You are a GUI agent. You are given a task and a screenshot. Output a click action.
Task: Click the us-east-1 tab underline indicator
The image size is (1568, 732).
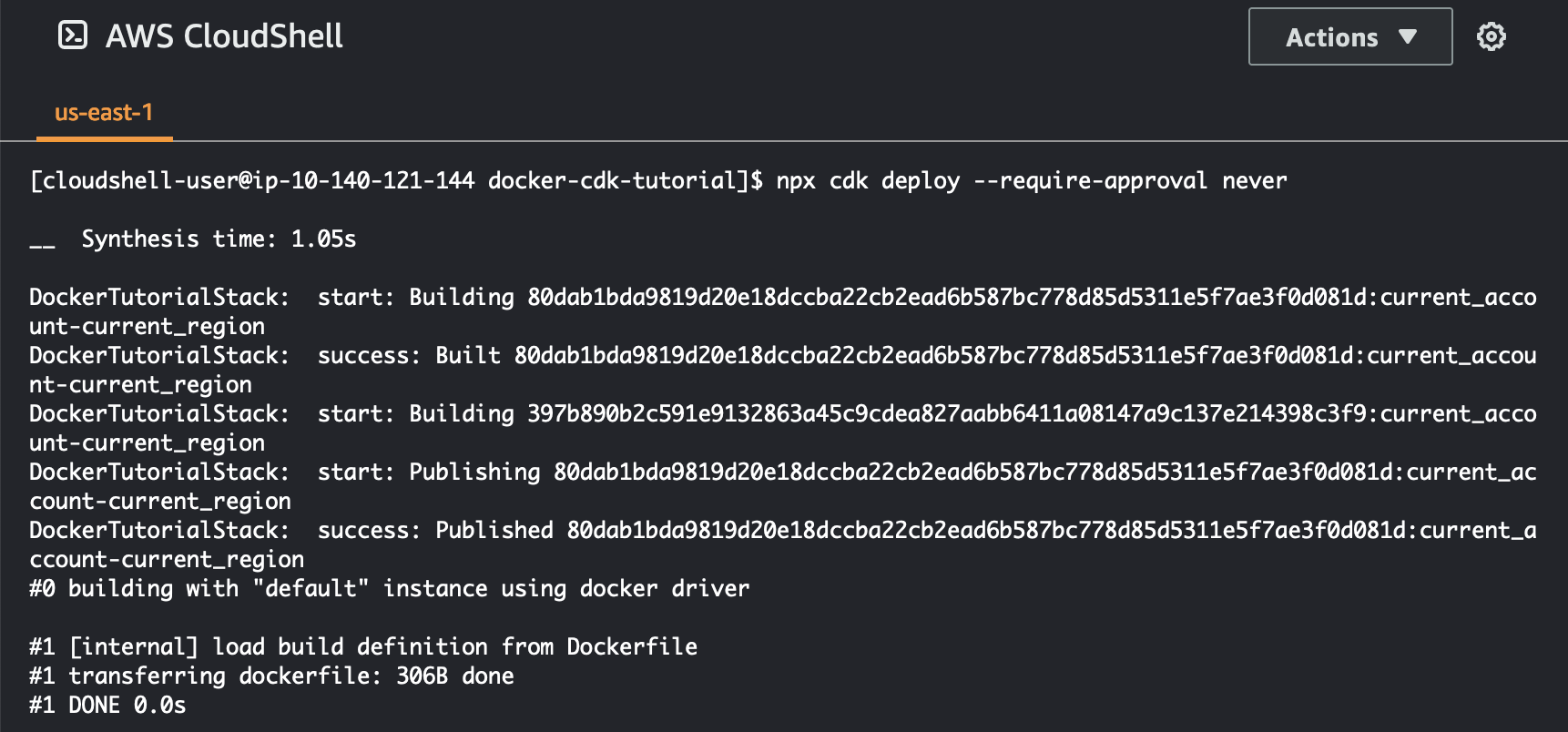coord(103,138)
